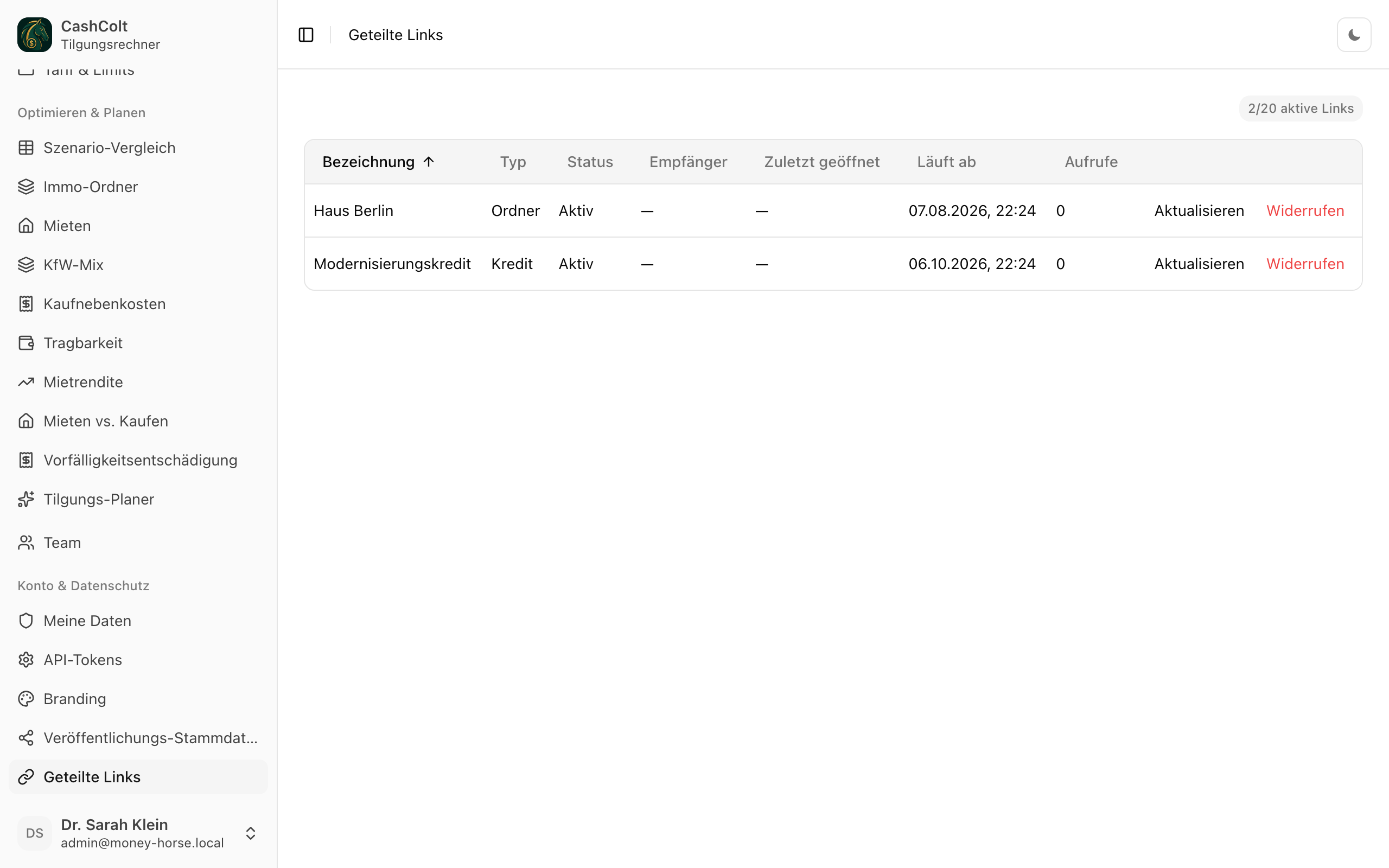Click the Tilgungs-Planer sparkle icon
The height and width of the screenshot is (868, 1389).
[x=26, y=499]
